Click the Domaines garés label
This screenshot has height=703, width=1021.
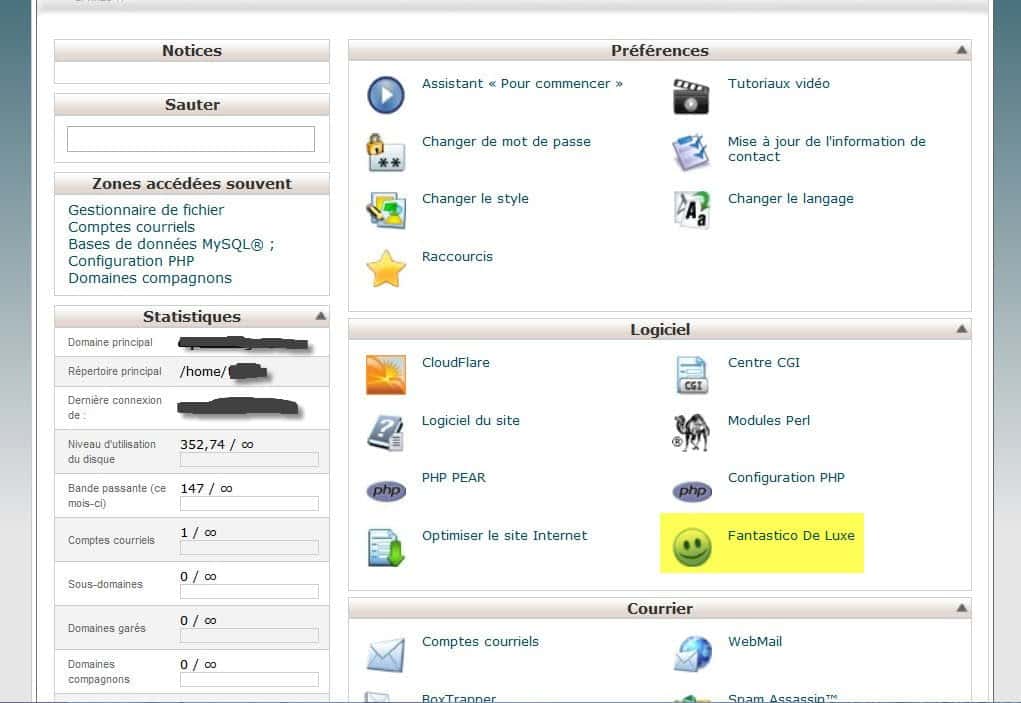point(107,628)
